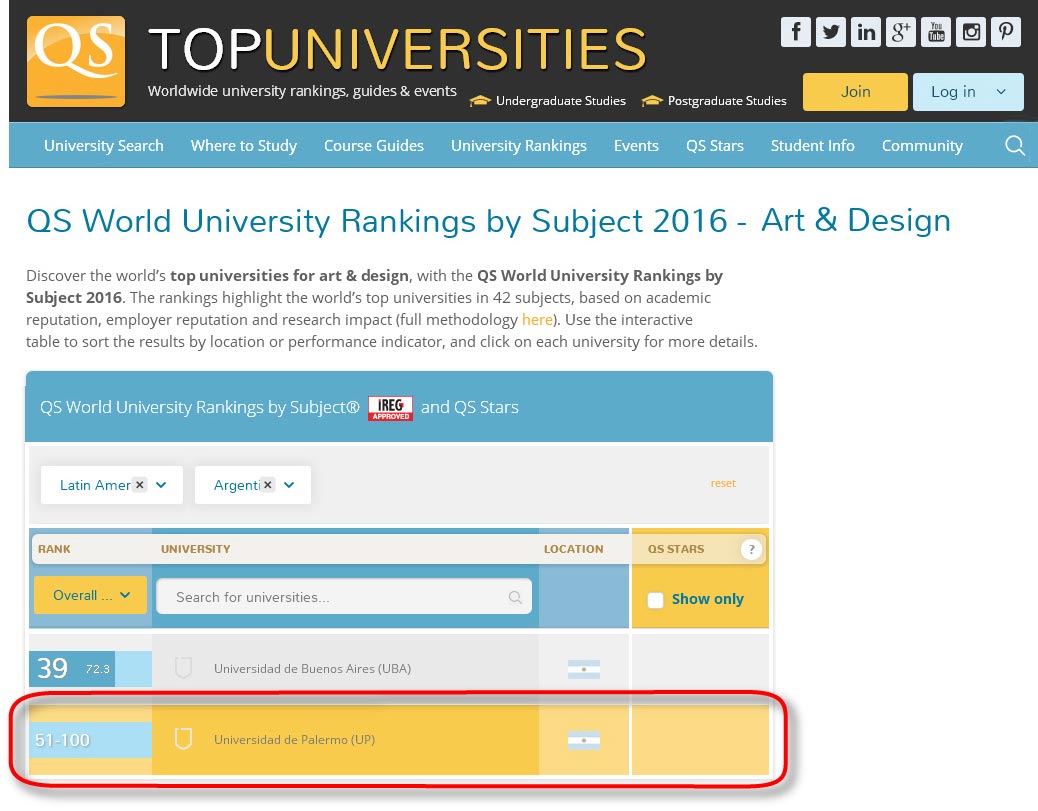Click the rank 39 score bar
Viewport: 1038px width, 811px height.
(x=91, y=669)
